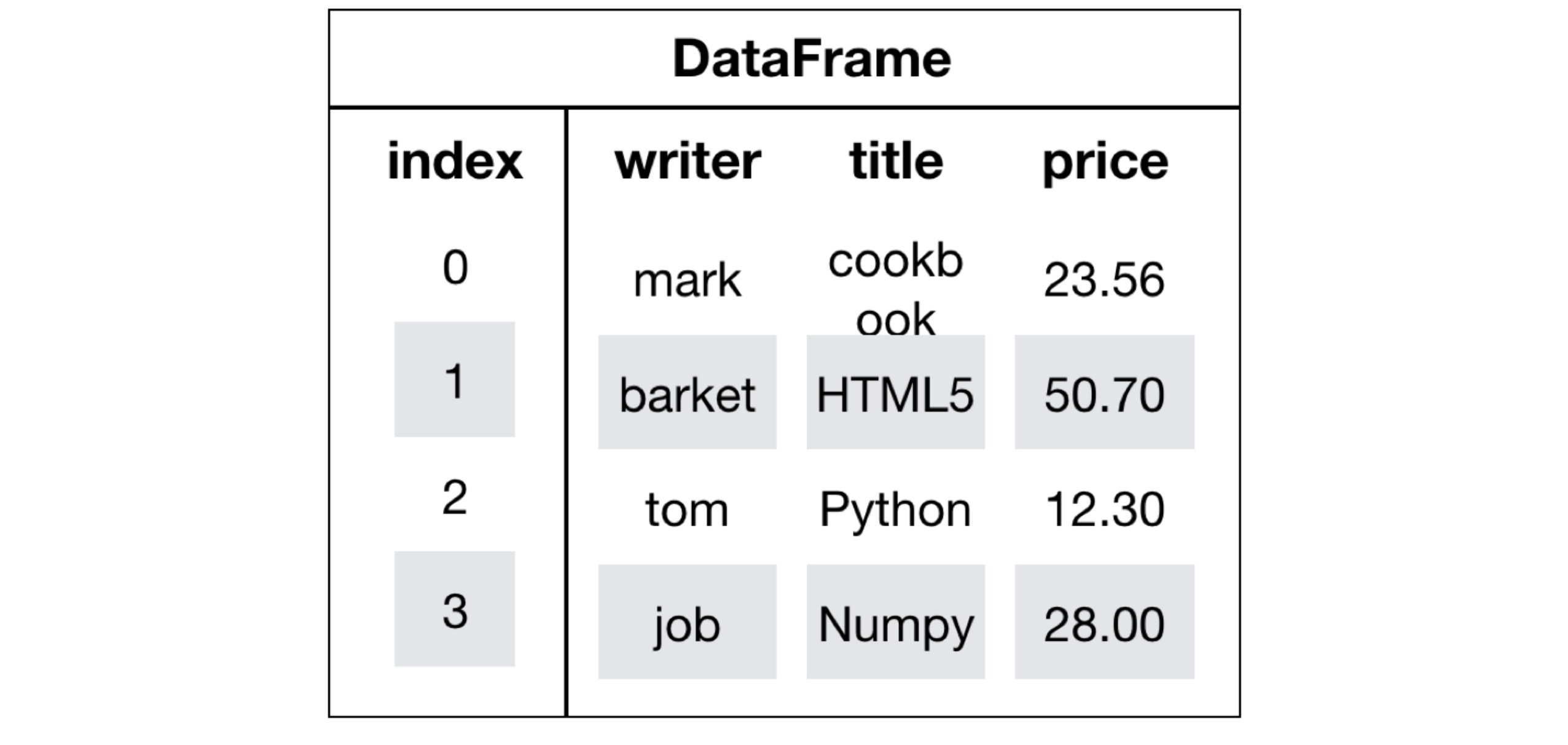
Task: Click the DataFrame title heading
Action: coord(811,59)
